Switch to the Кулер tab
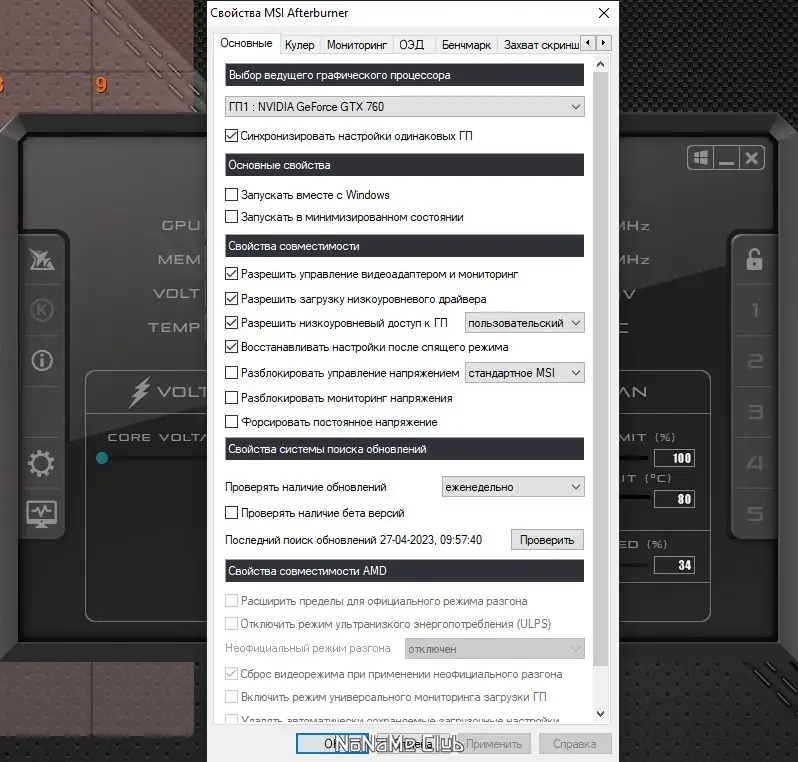 click(300, 45)
